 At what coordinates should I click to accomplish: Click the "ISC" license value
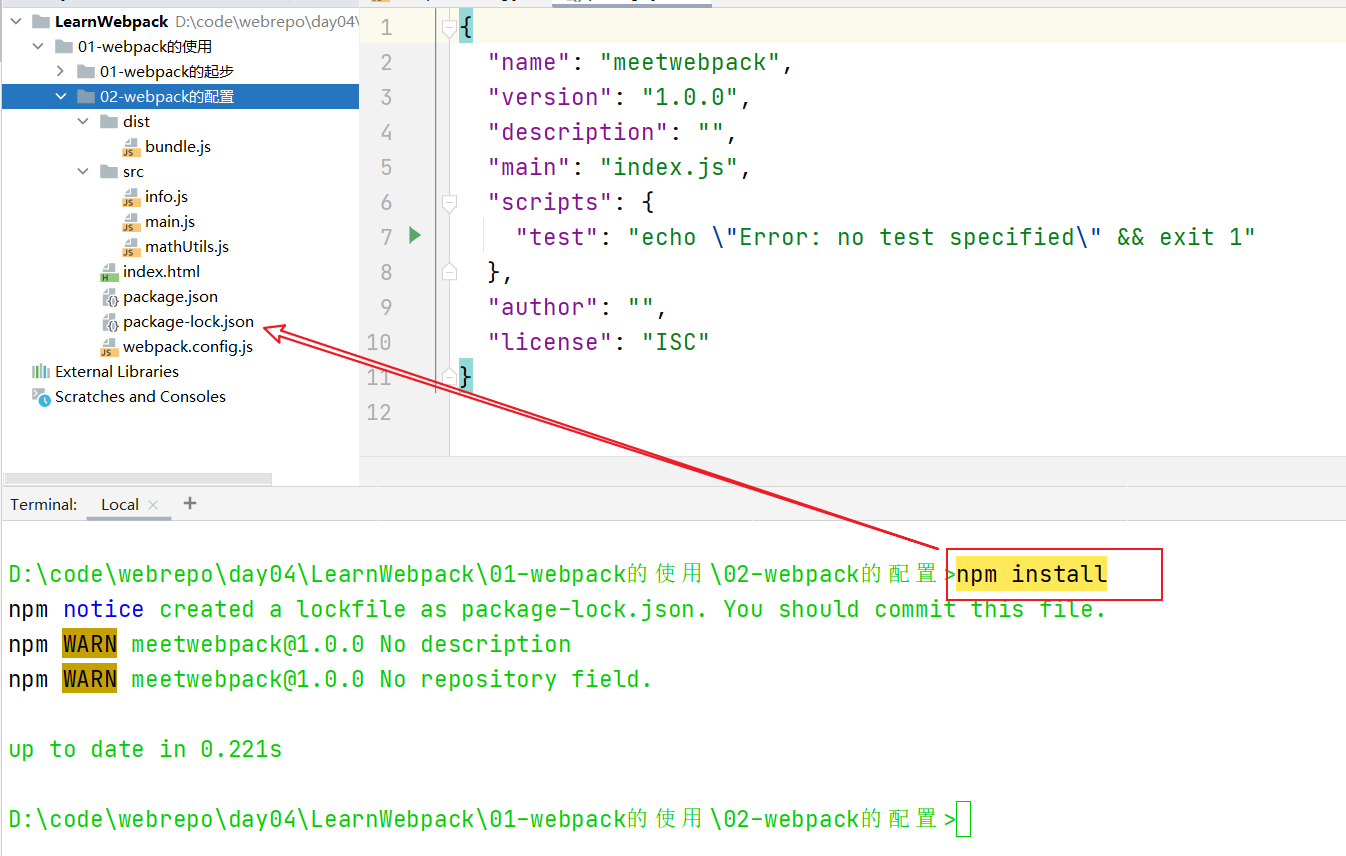(x=676, y=342)
